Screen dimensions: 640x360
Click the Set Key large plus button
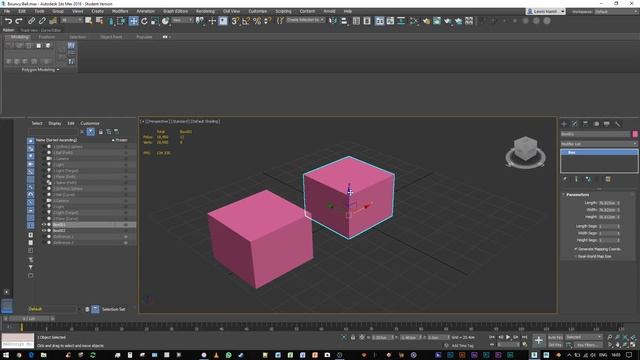coord(539,340)
